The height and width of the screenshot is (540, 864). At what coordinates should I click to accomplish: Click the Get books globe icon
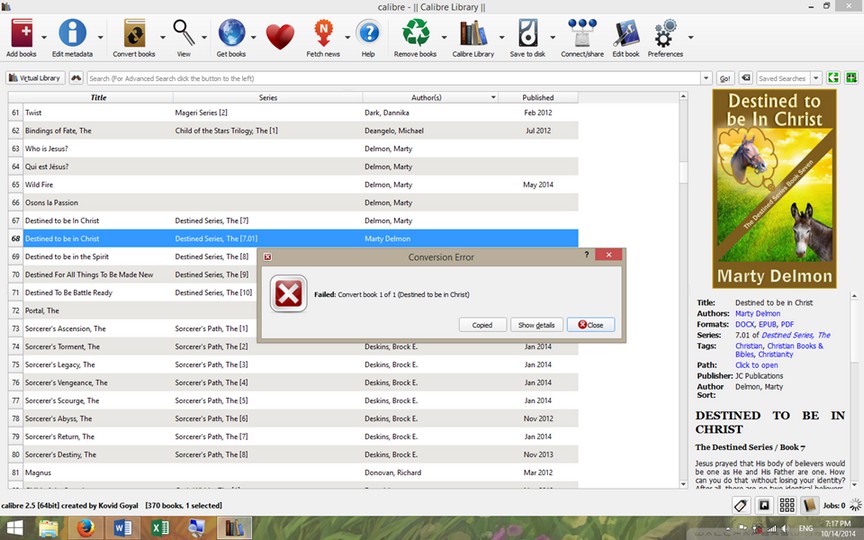click(x=231, y=33)
